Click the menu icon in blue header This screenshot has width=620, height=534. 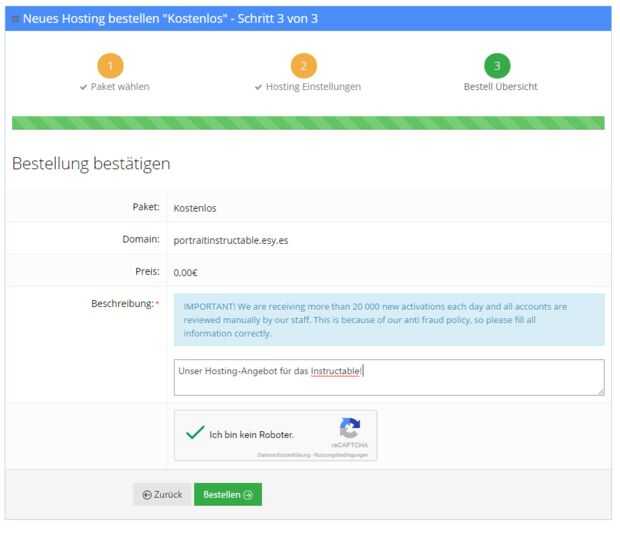point(15,19)
